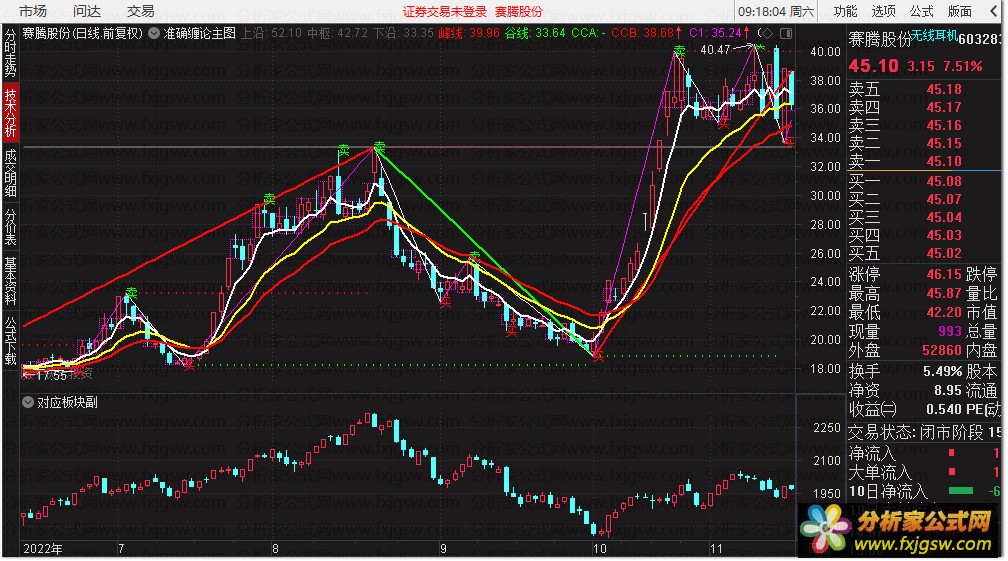Viewport: 1008px width, 561px height.
Task: Click the 无线耳机 sector tag
Action: pos(934,36)
